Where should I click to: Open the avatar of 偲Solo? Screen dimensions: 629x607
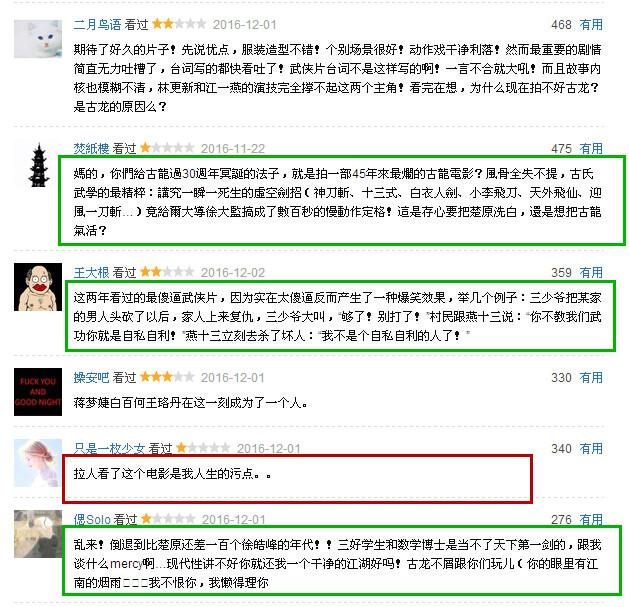tap(38, 534)
